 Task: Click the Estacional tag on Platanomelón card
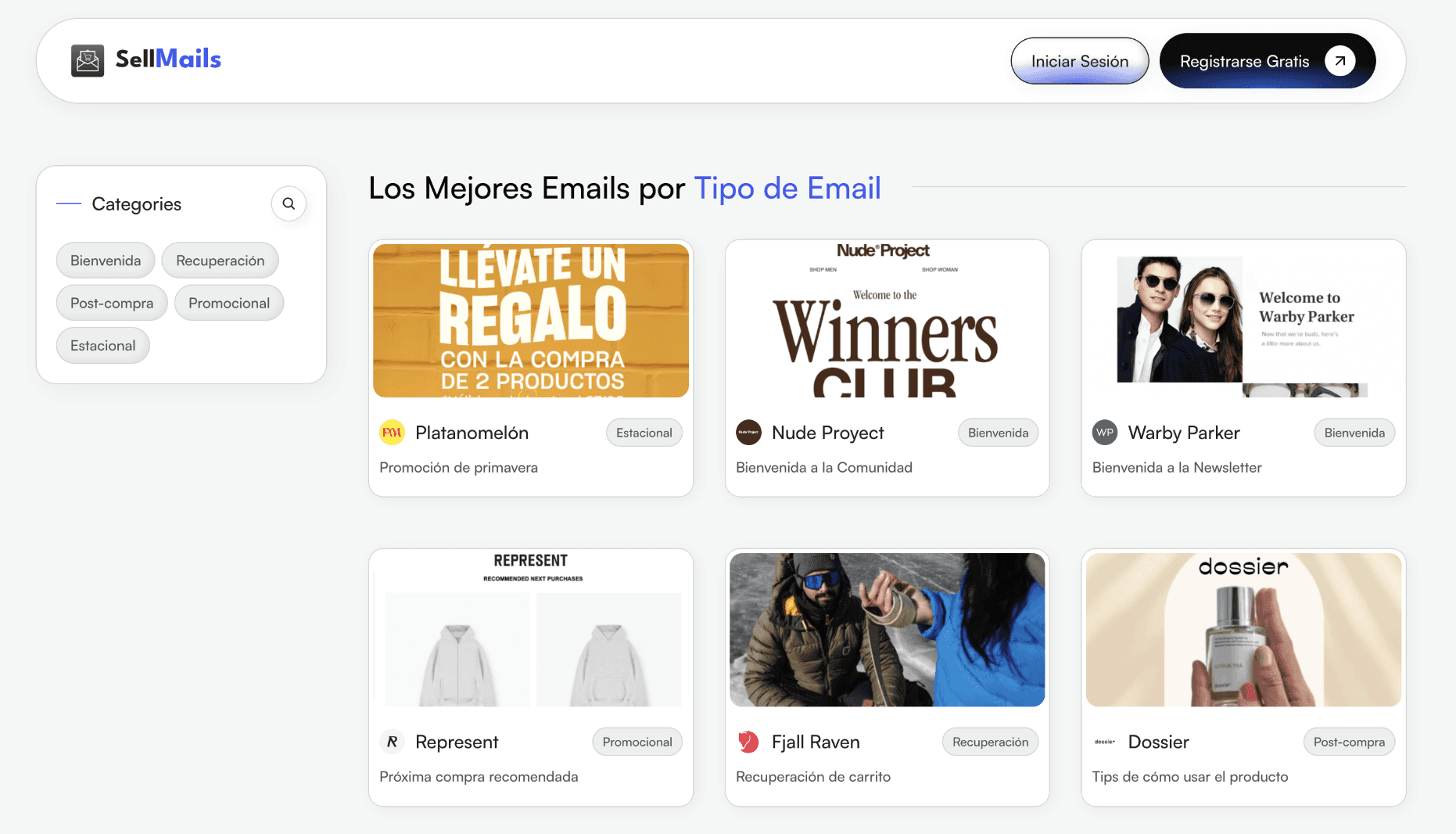(644, 433)
